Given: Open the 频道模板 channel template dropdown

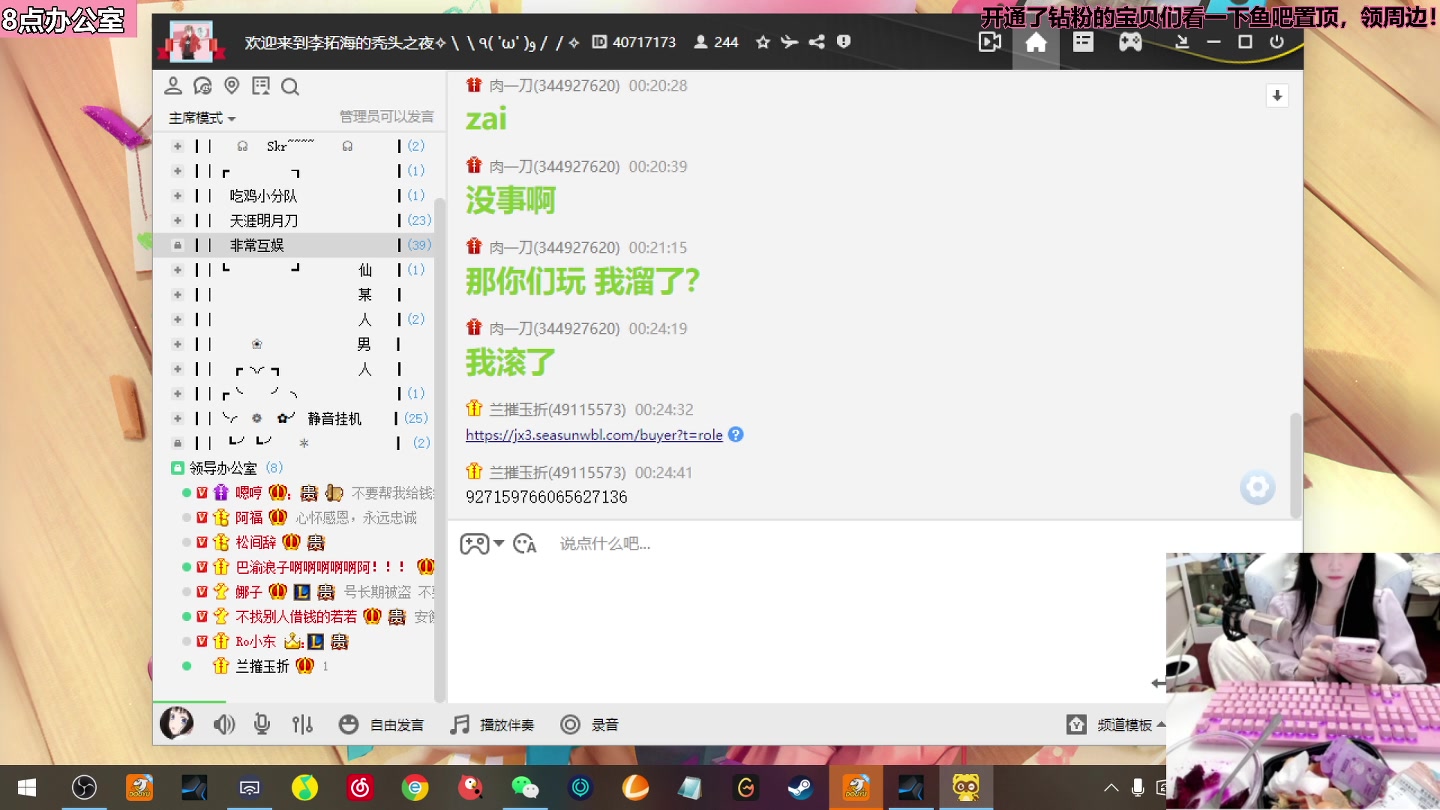Looking at the screenshot, I should pyautogui.click(x=1123, y=724).
